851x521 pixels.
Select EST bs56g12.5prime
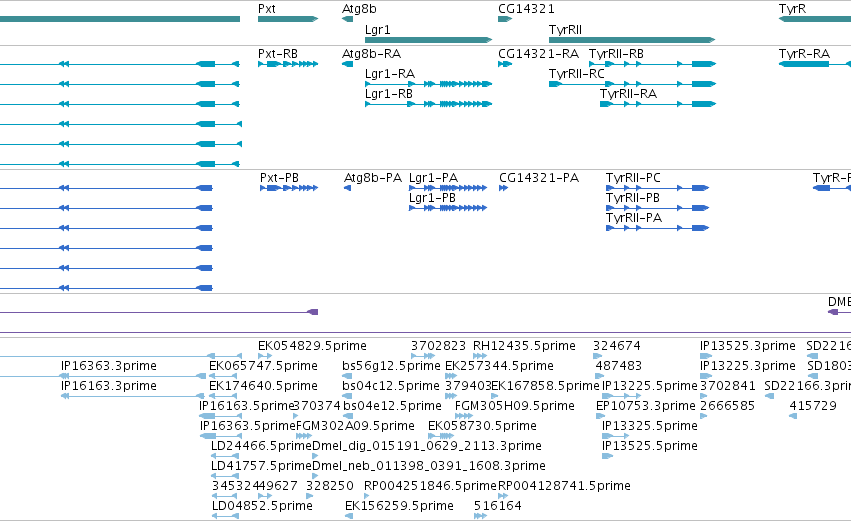pos(391,366)
